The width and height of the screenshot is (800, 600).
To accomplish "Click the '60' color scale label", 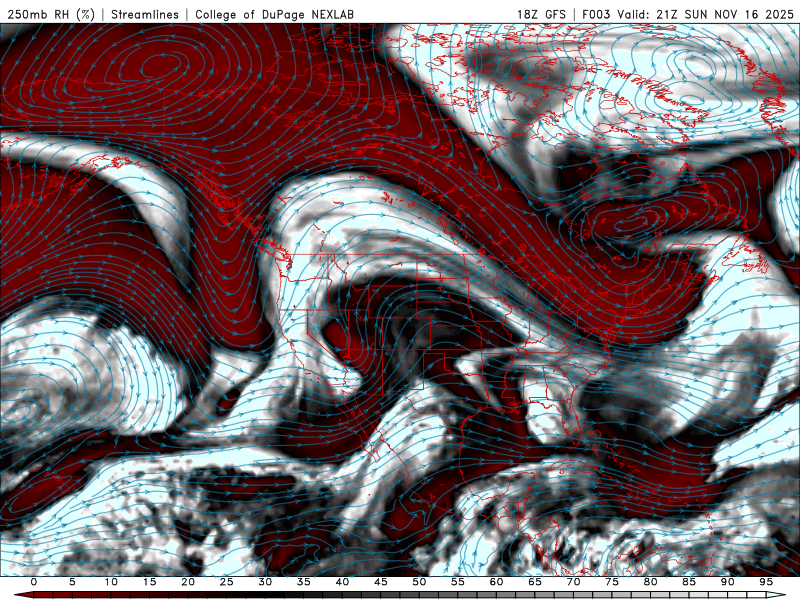I will point(496,582).
